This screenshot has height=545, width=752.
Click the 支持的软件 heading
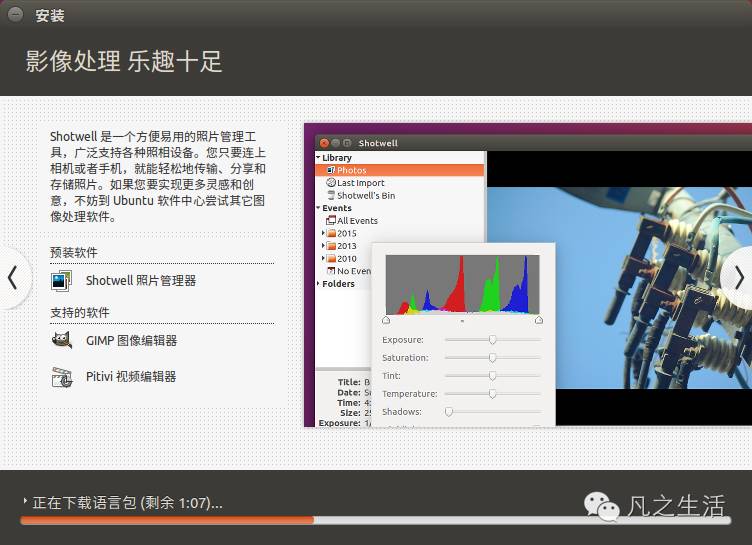80,313
